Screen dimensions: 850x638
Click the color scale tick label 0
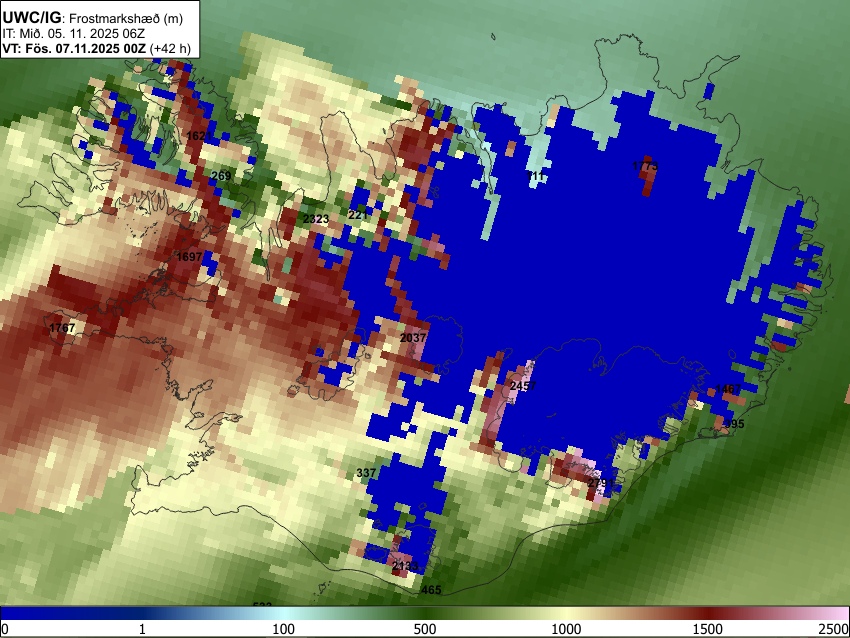coord(5,629)
